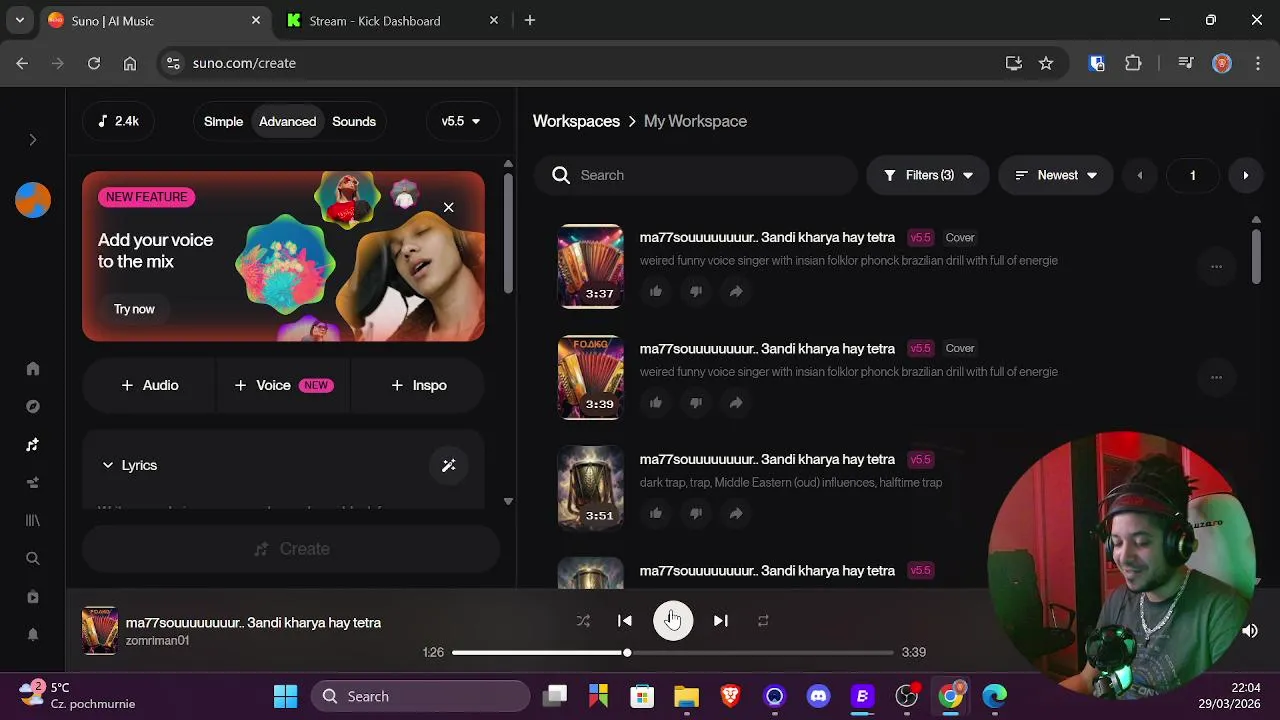1280x720 pixels.
Task: Switch to Simple creation mode
Action: point(223,121)
